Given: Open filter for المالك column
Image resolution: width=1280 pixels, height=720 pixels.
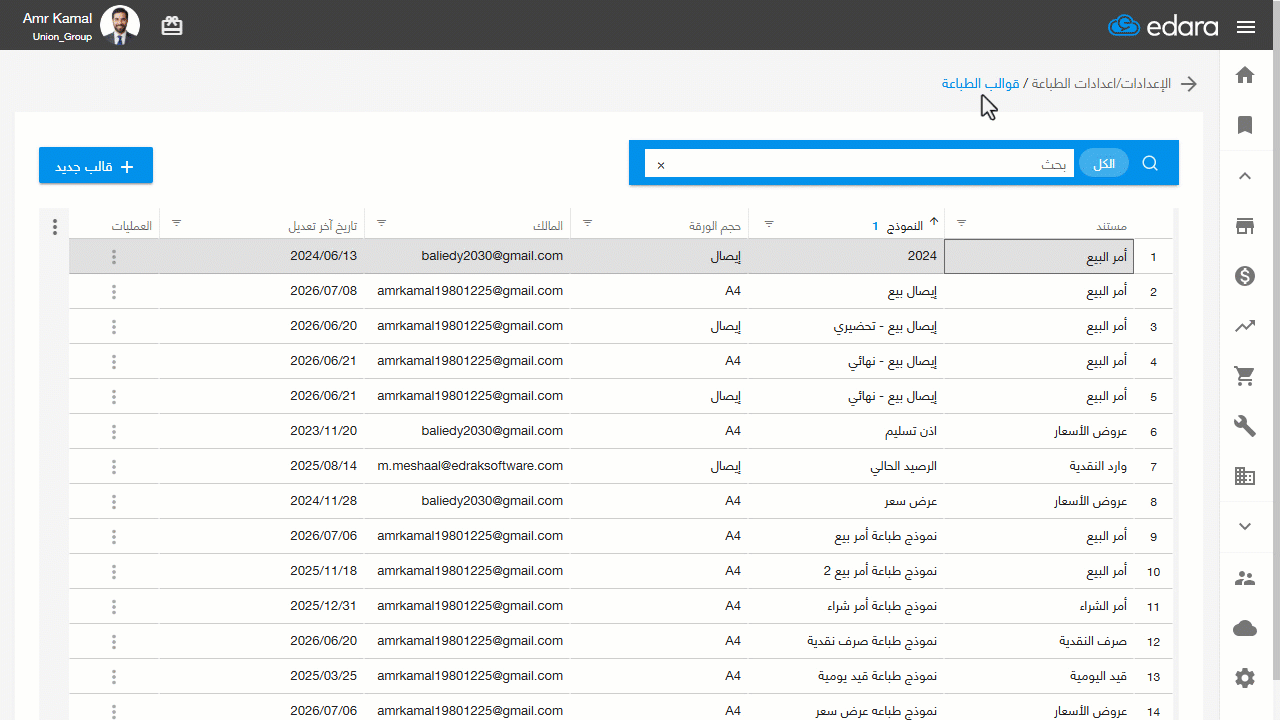Looking at the screenshot, I should point(381,223).
